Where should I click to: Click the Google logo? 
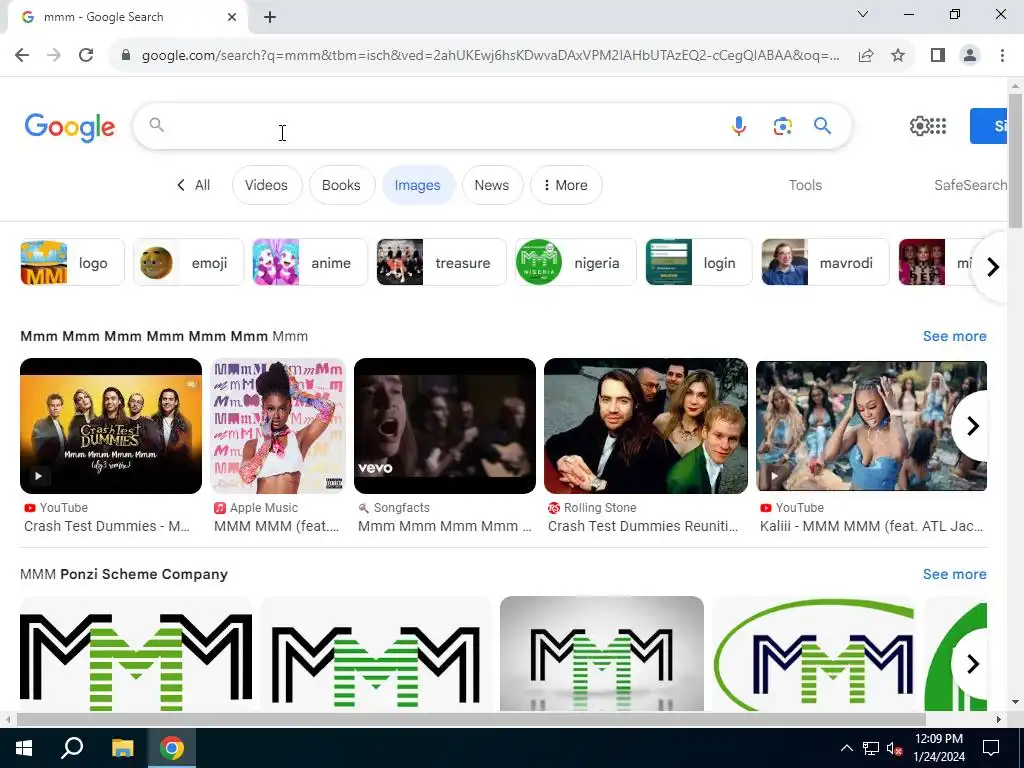[70, 127]
